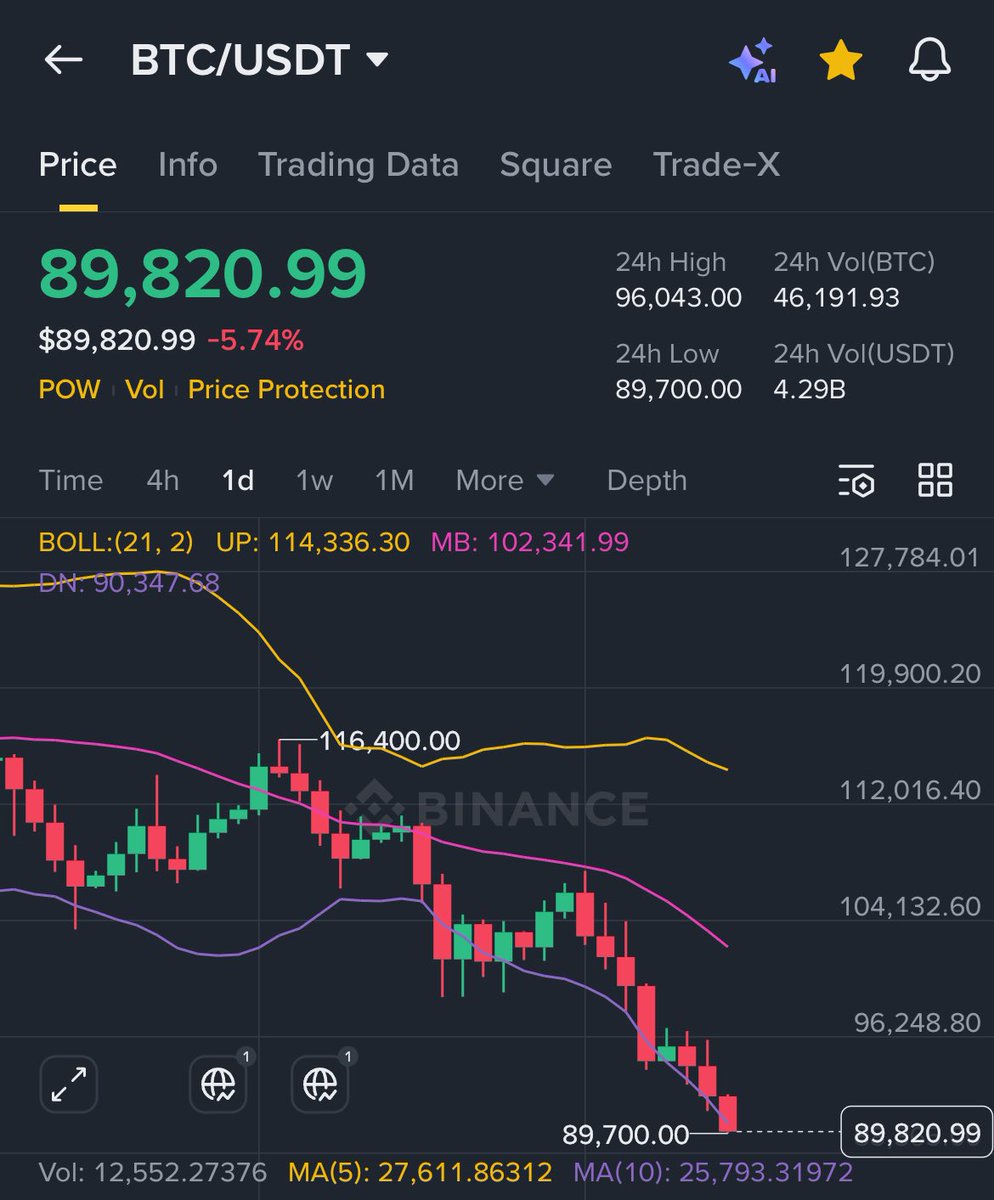The image size is (994, 1200).
Task: Tap the 127,784.01 price axis label
Action: click(x=908, y=557)
